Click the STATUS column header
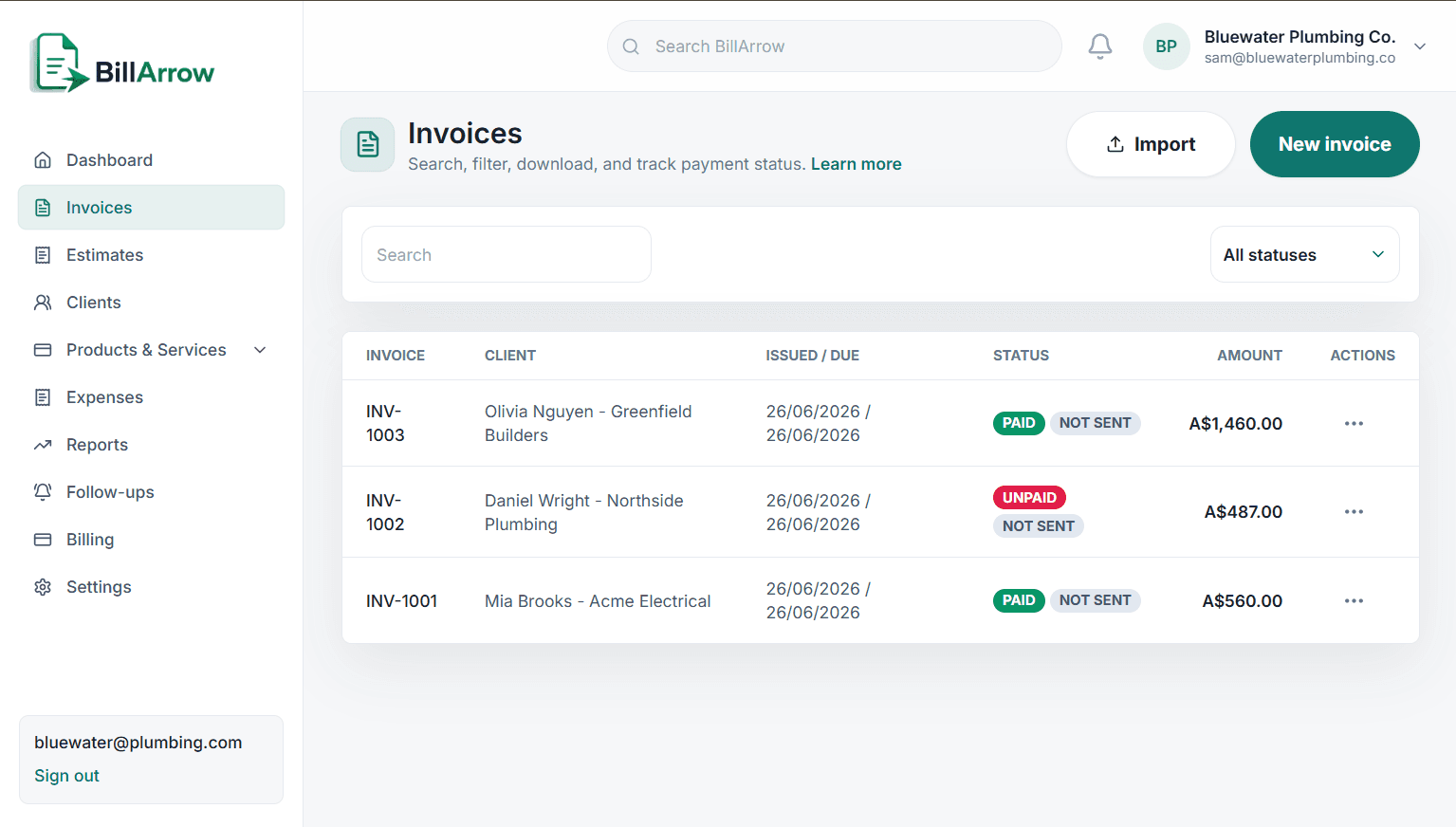This screenshot has width=1456, height=827. (1021, 356)
